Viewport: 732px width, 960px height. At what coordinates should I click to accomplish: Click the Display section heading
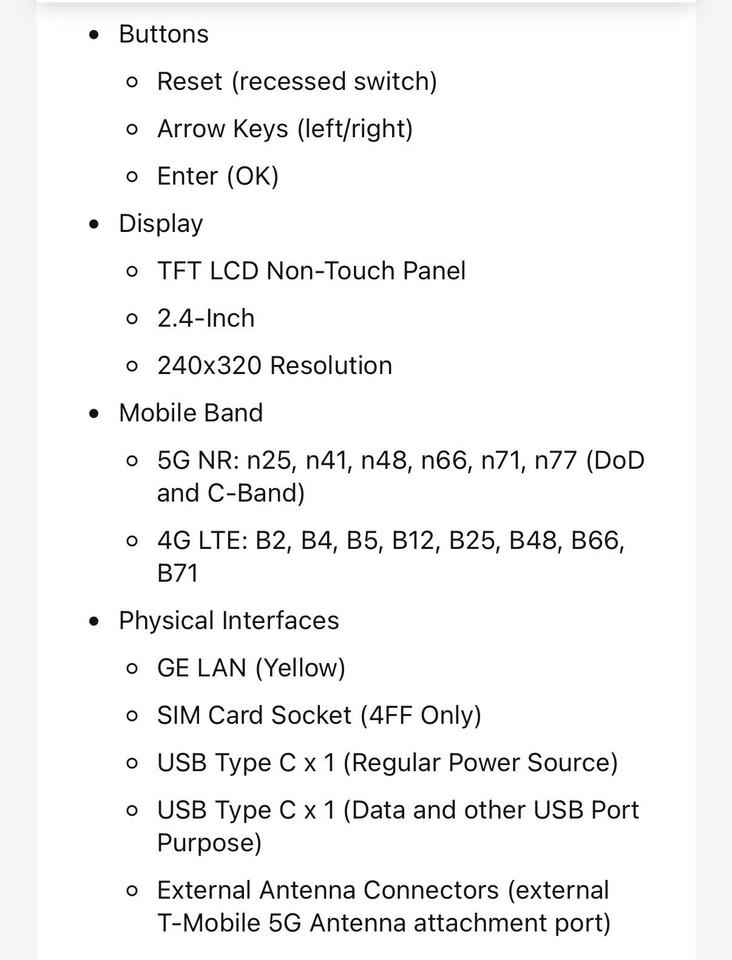(x=160, y=224)
